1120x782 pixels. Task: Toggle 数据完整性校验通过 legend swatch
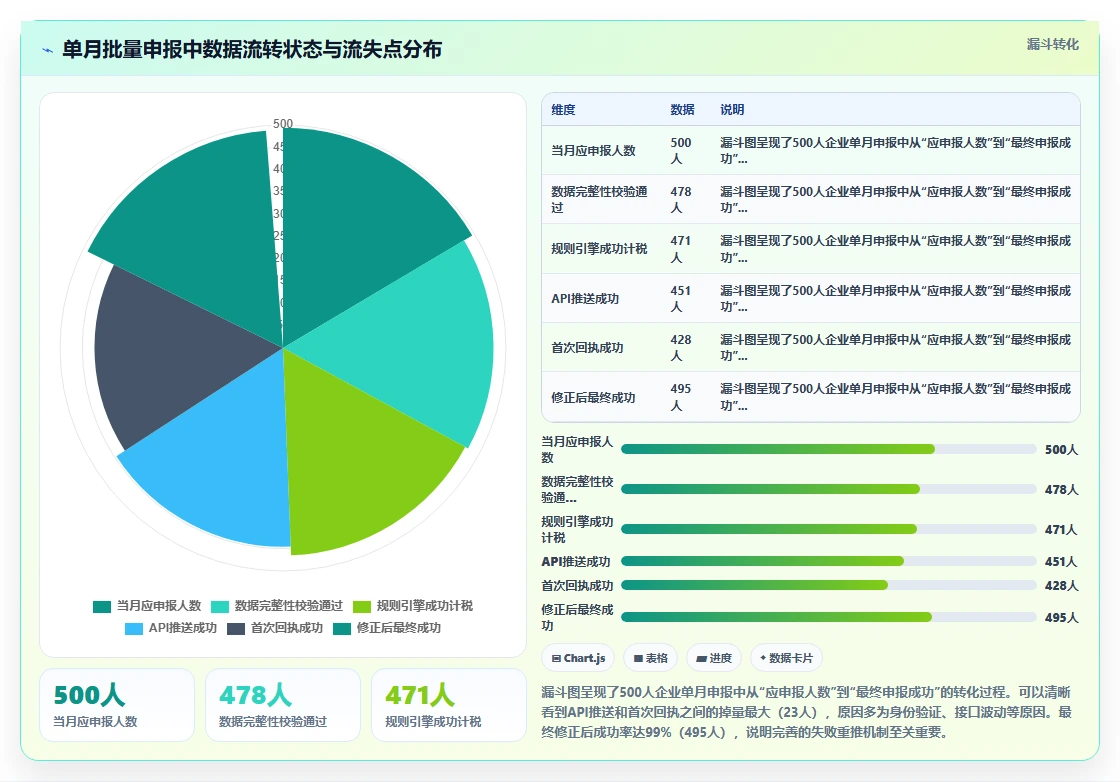(220, 606)
